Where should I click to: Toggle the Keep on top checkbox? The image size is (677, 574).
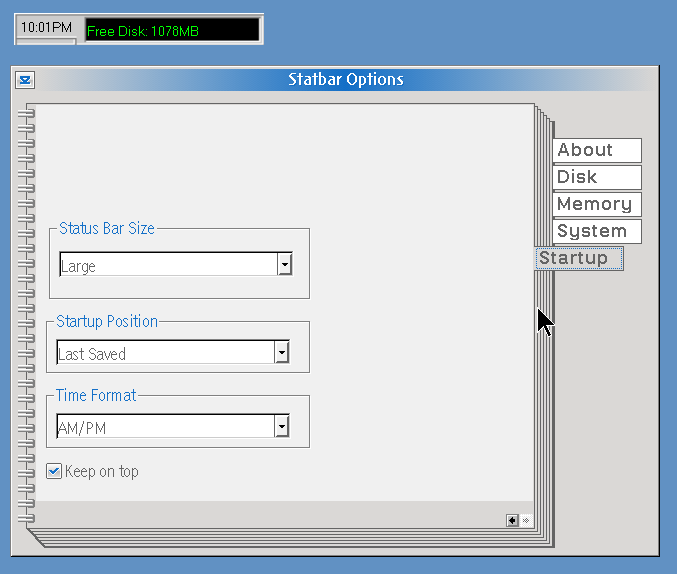54,471
